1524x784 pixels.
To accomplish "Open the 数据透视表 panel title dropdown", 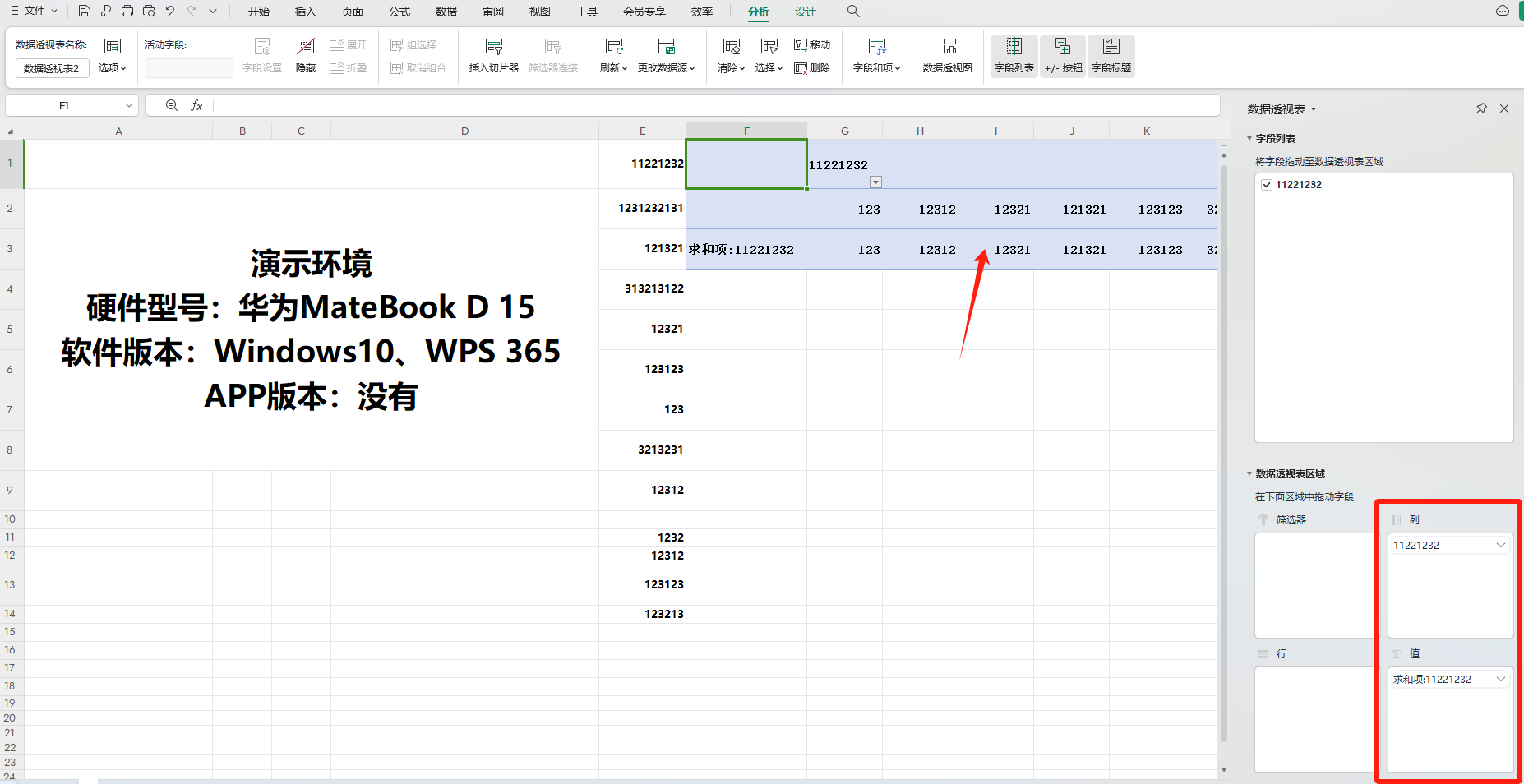I will click(x=1314, y=108).
